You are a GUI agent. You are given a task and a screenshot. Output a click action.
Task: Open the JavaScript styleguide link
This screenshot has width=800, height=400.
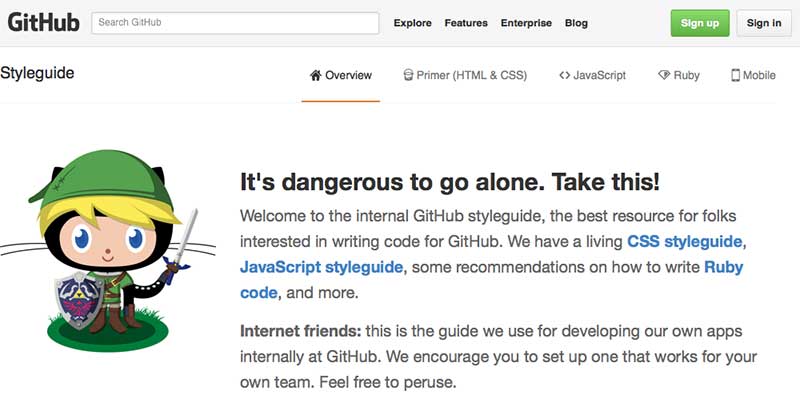[x=321, y=267]
